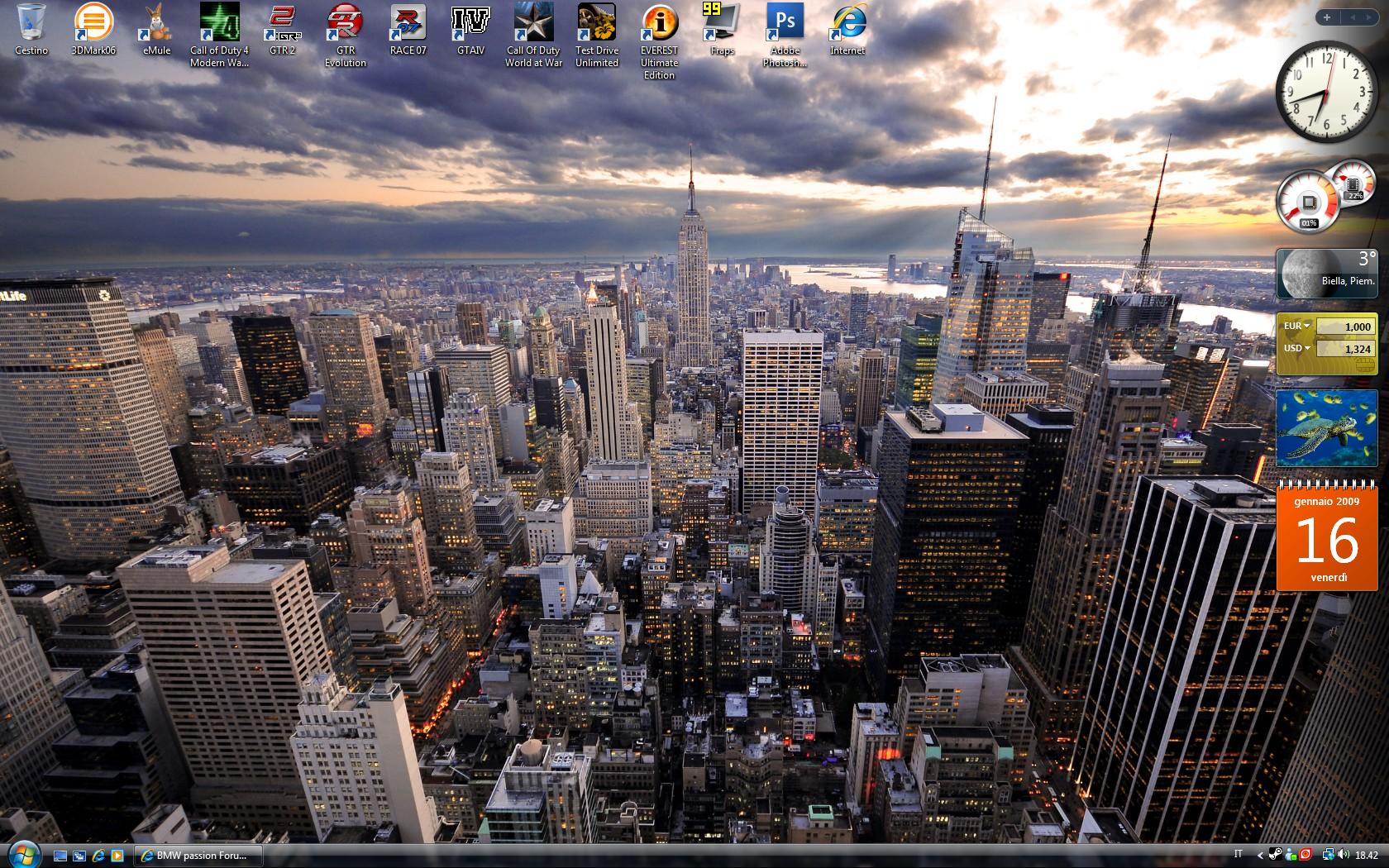
Task: Click the Biella weather gadget
Action: coord(1326,274)
